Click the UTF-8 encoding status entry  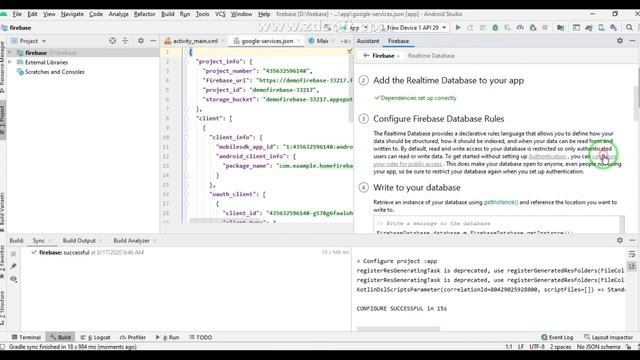pyautogui.click(x=537, y=347)
